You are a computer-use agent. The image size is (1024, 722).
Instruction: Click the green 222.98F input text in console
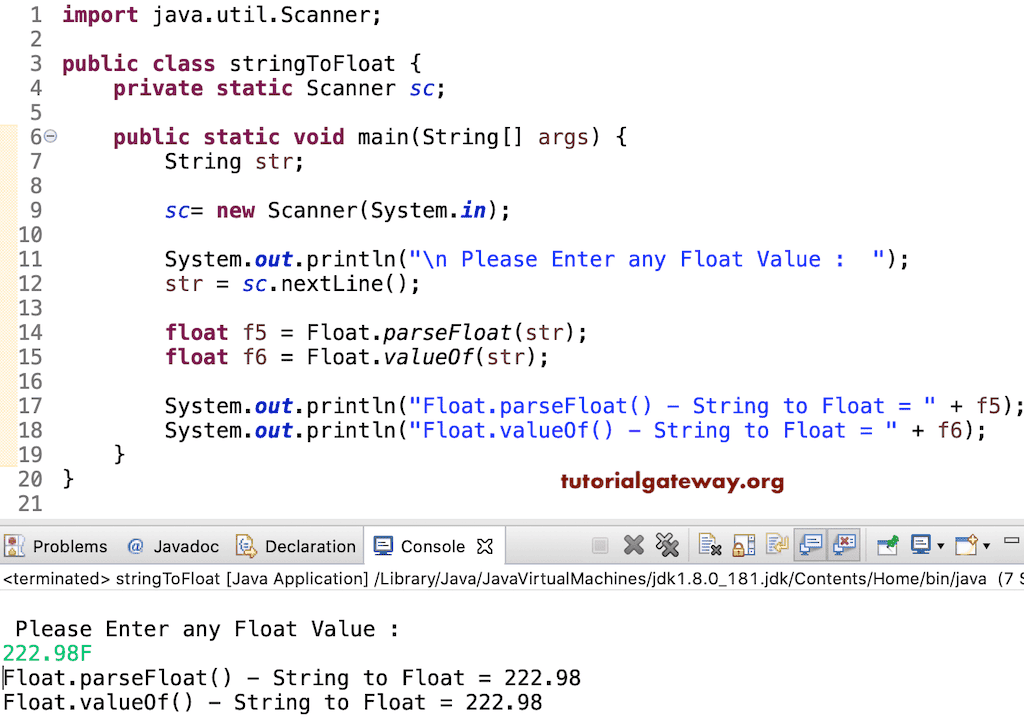coord(47,653)
